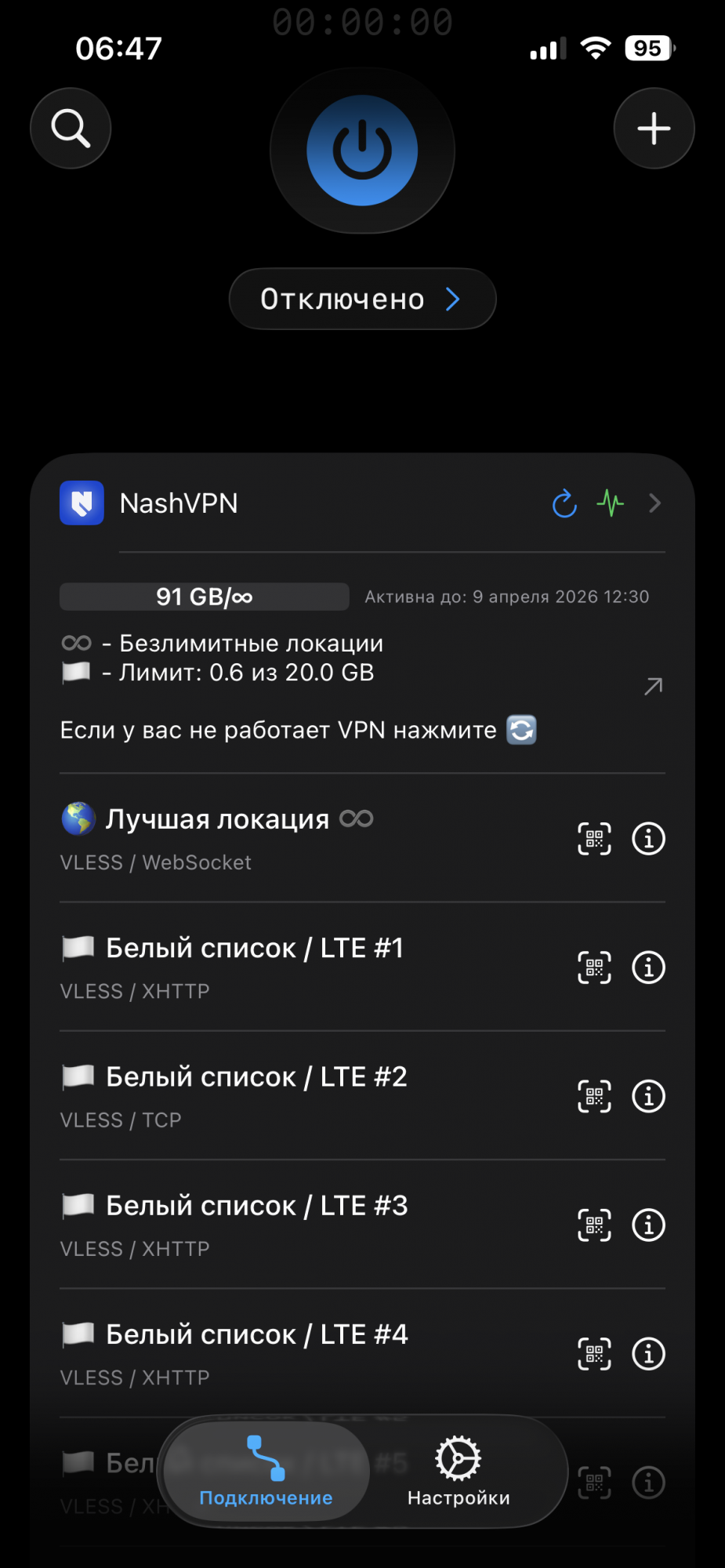Open subscription link arrow icon
This screenshot has height=1568, width=725.
[653, 687]
